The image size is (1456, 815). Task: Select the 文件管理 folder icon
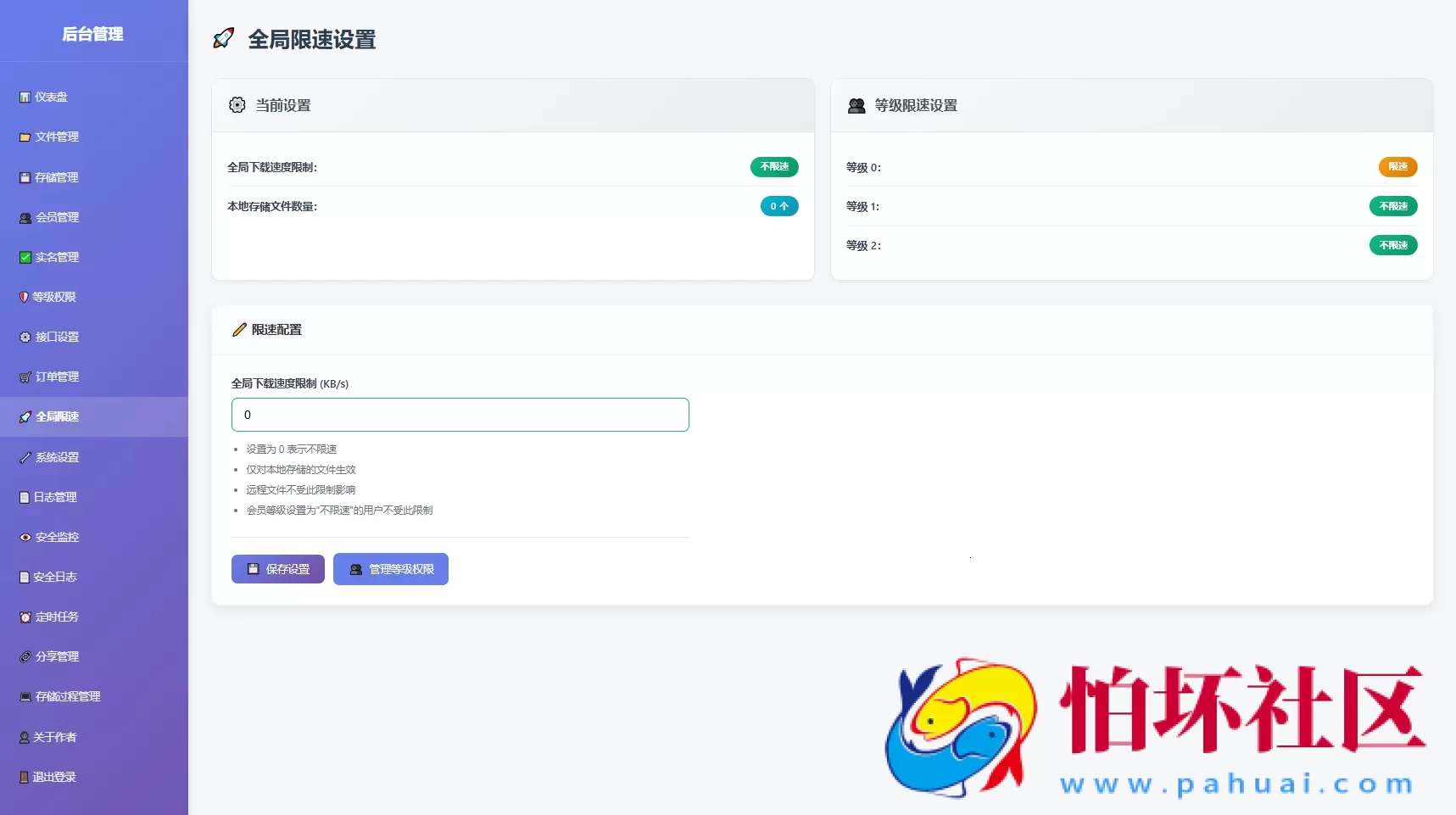tap(25, 137)
